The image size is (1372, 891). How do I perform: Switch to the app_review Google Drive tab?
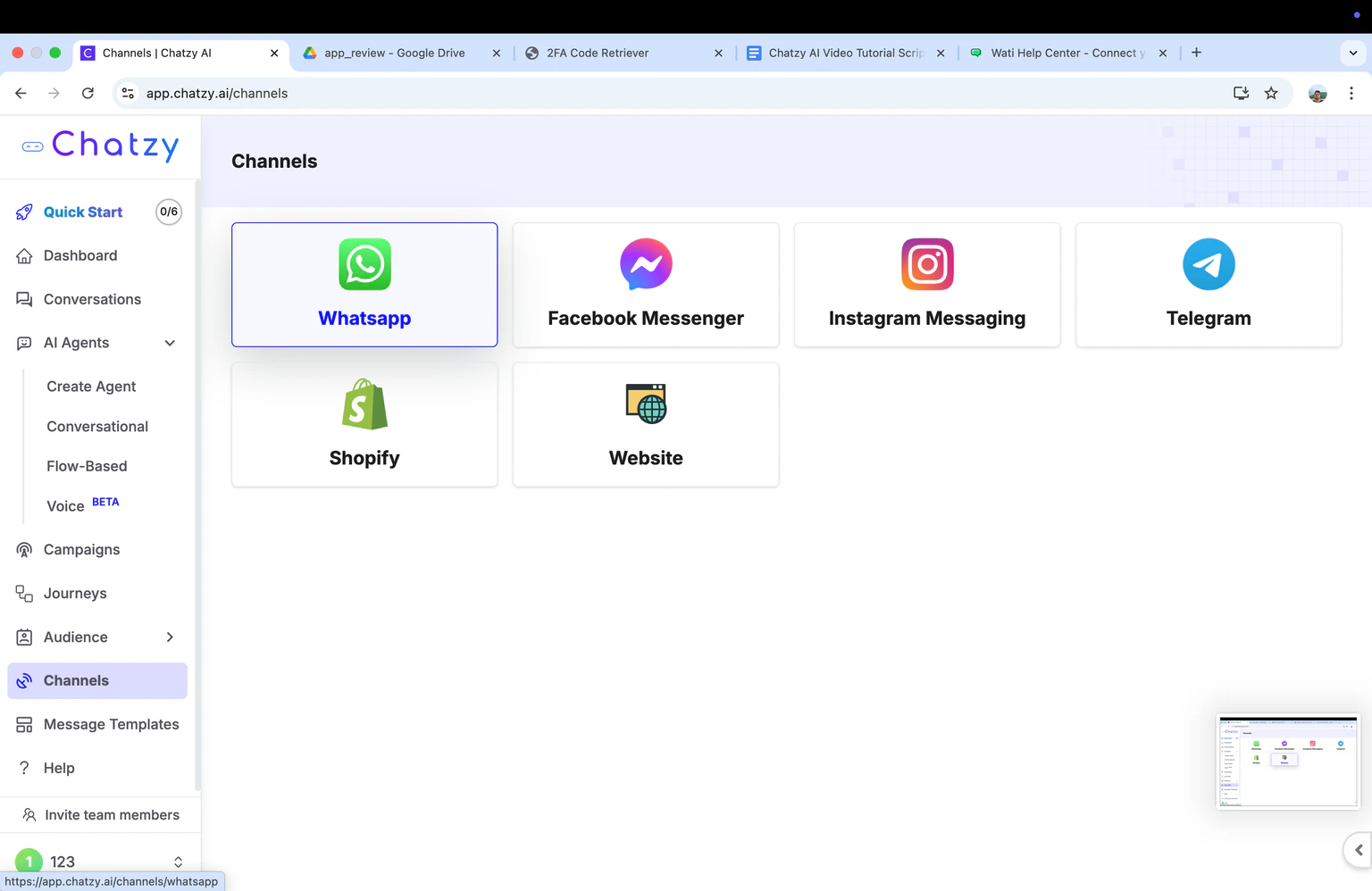403,53
